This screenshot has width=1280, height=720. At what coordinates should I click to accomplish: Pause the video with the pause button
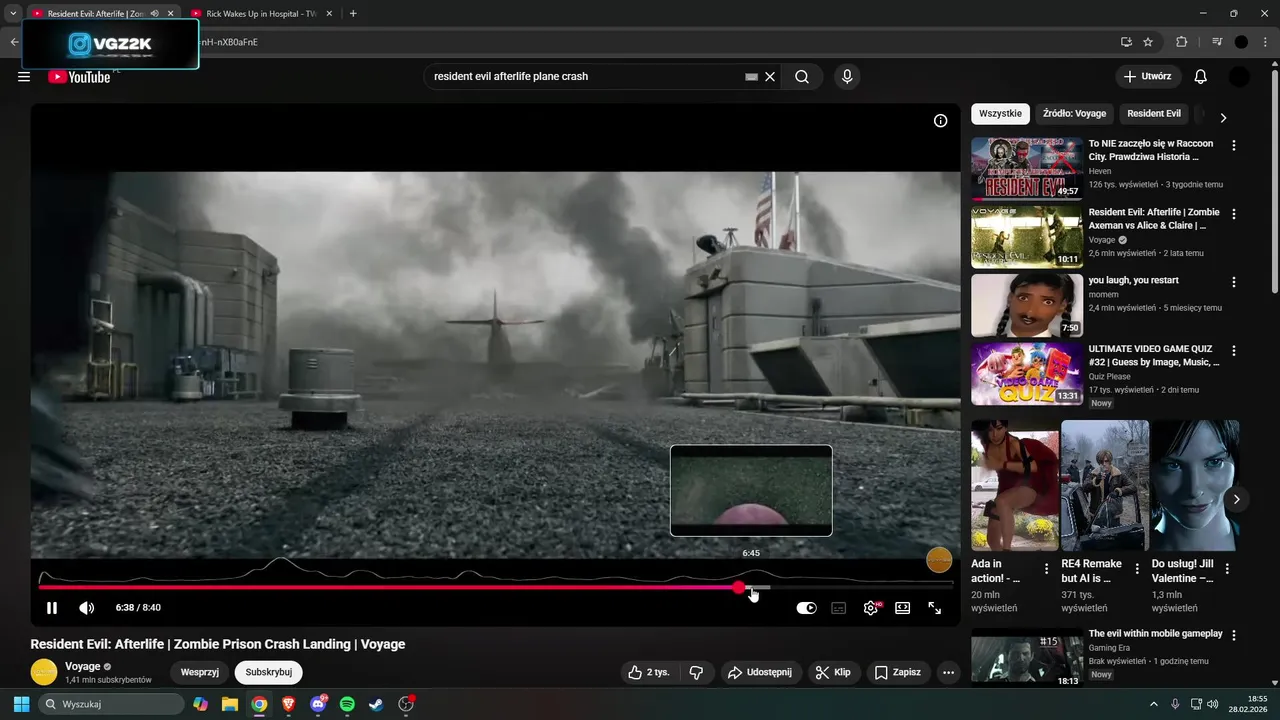[x=52, y=608]
